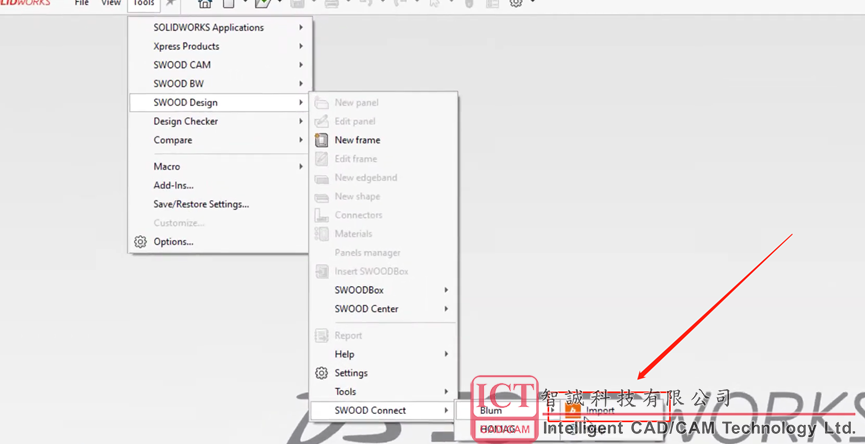
Task: Select the SWOOD Connect entry
Action: click(x=383, y=410)
